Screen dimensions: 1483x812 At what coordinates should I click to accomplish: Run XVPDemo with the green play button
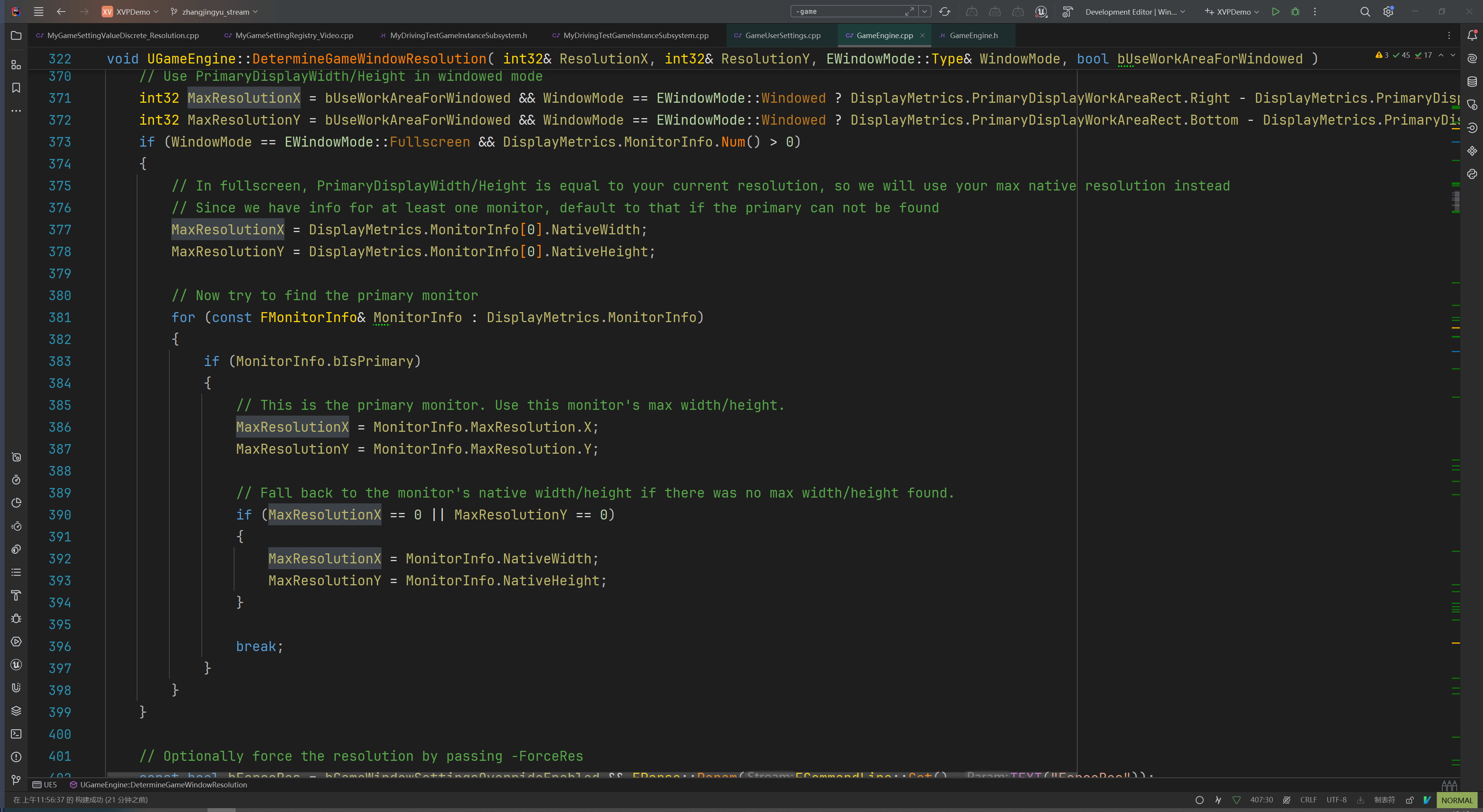pos(1276,12)
